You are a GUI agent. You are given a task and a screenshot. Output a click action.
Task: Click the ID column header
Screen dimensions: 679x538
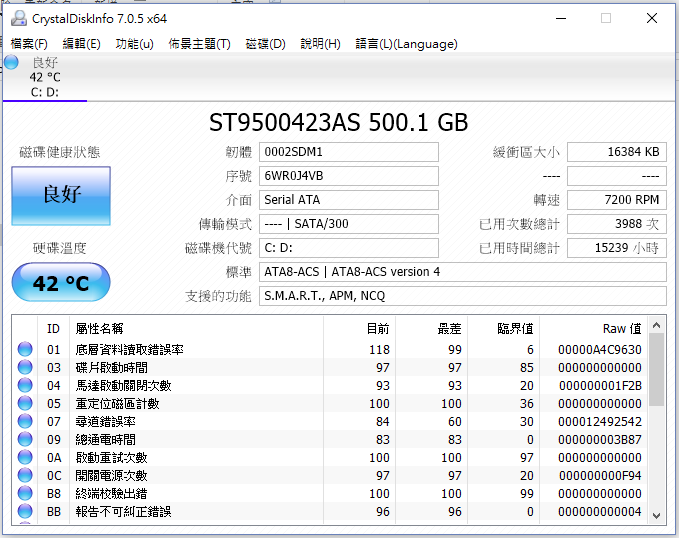click(53, 329)
